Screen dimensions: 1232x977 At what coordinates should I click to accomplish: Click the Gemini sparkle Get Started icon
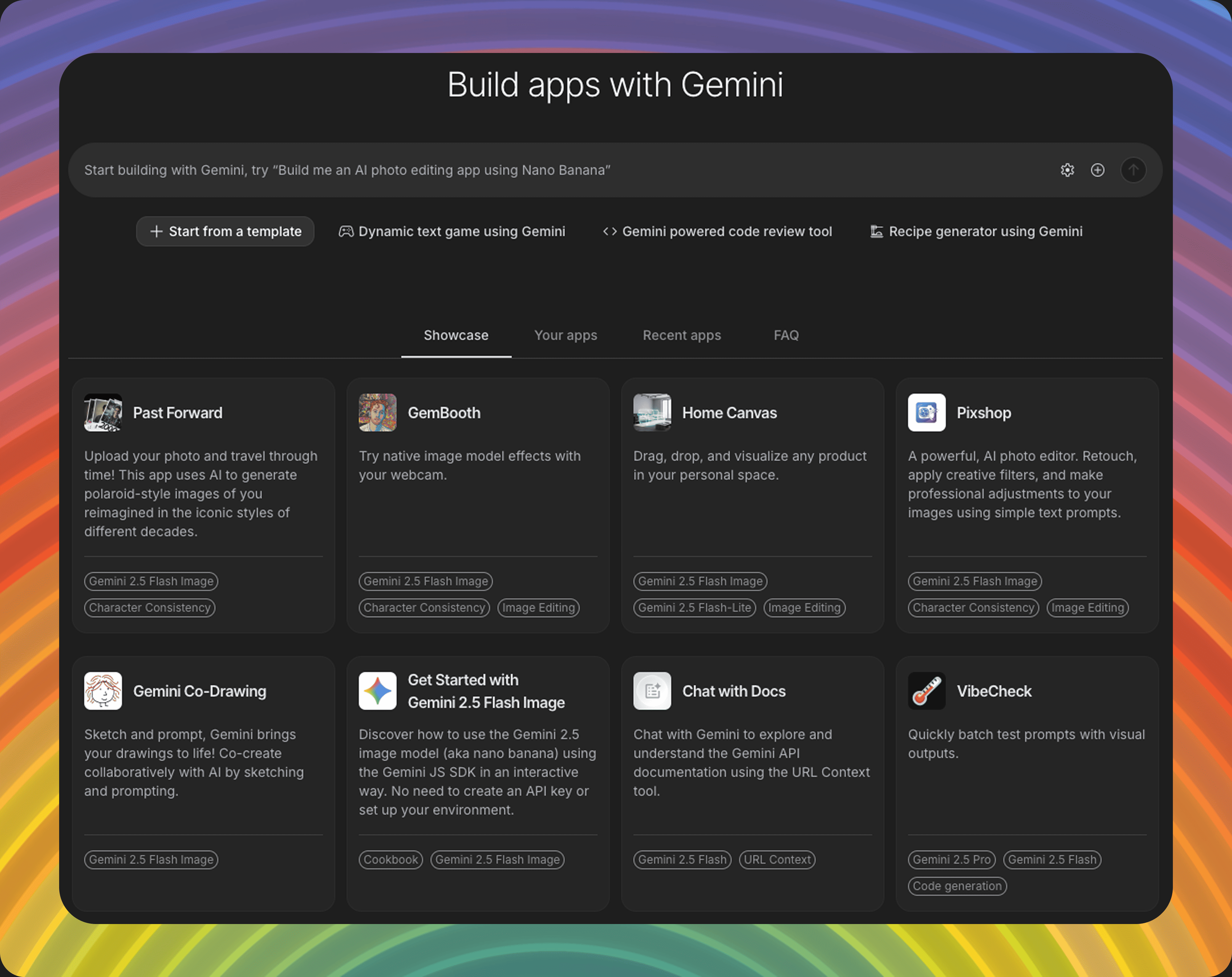[377, 691]
